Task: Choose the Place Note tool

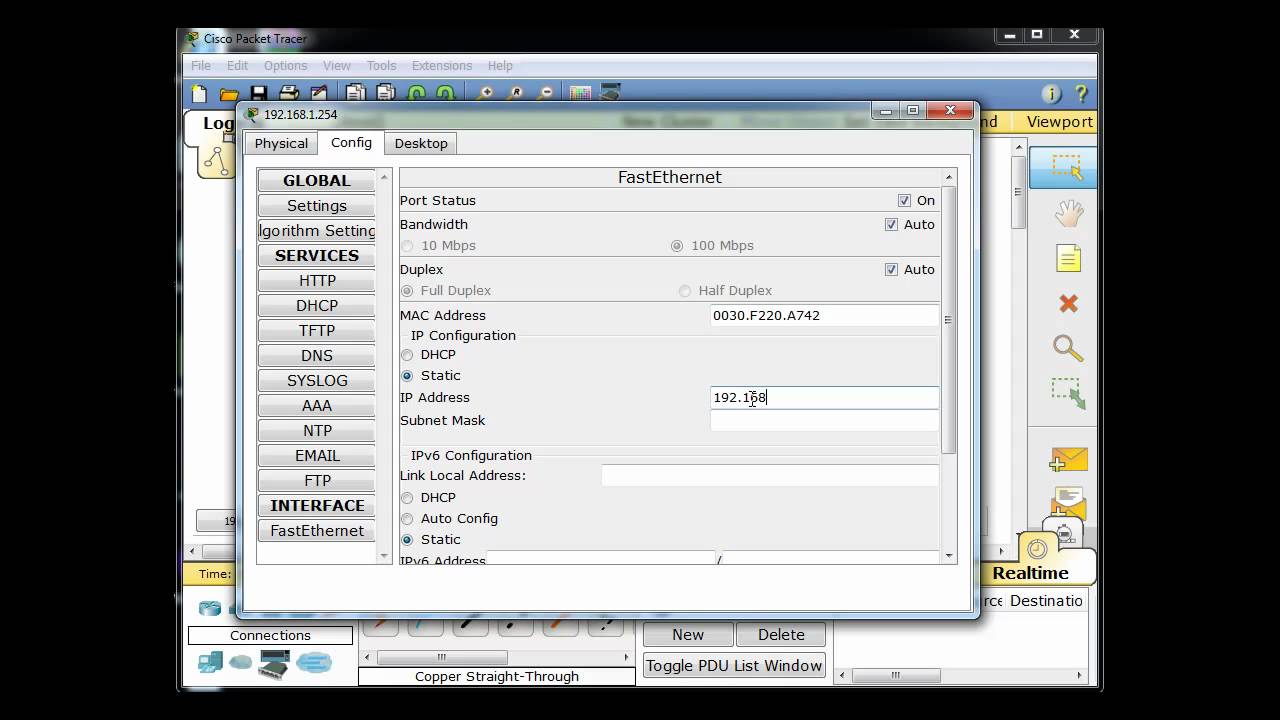Action: pos(1068,258)
